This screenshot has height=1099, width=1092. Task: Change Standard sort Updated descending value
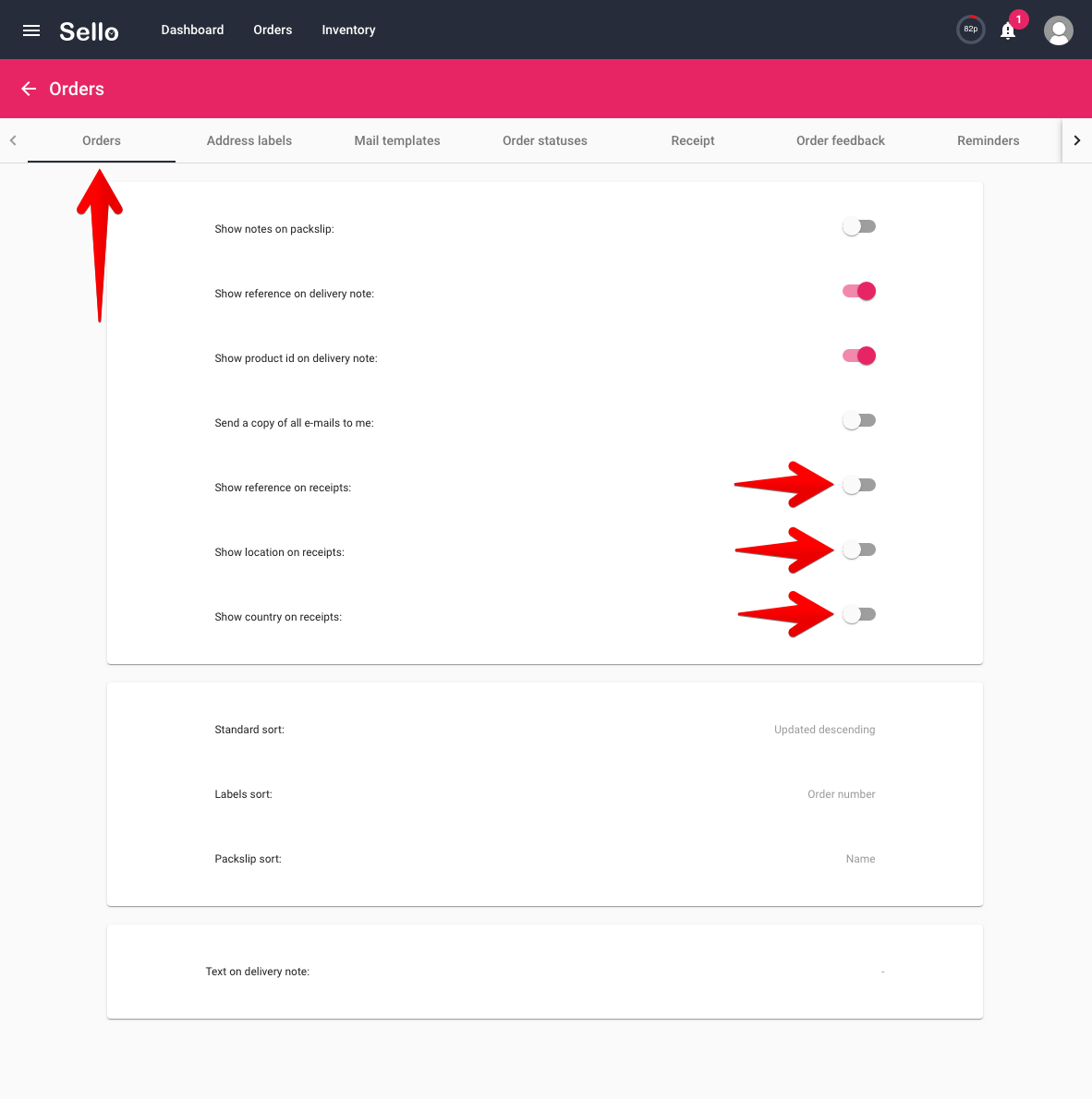point(824,730)
